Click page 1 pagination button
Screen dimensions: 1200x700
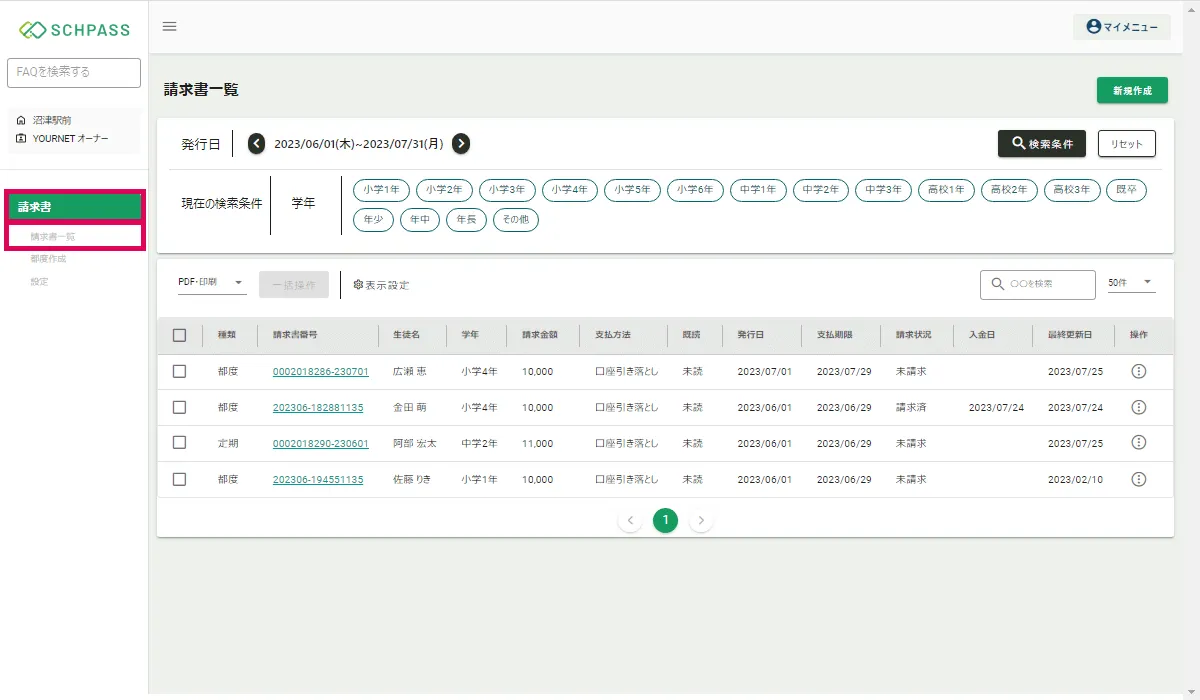(x=666, y=520)
